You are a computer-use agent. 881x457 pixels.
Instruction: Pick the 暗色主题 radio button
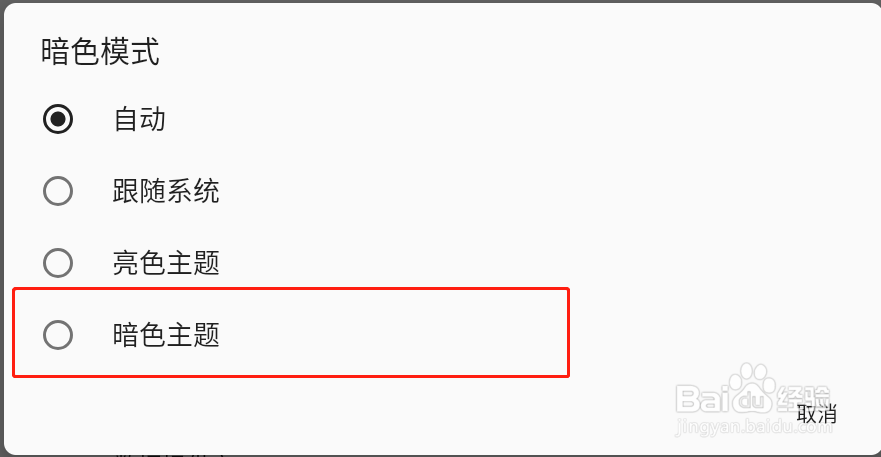[x=58, y=335]
